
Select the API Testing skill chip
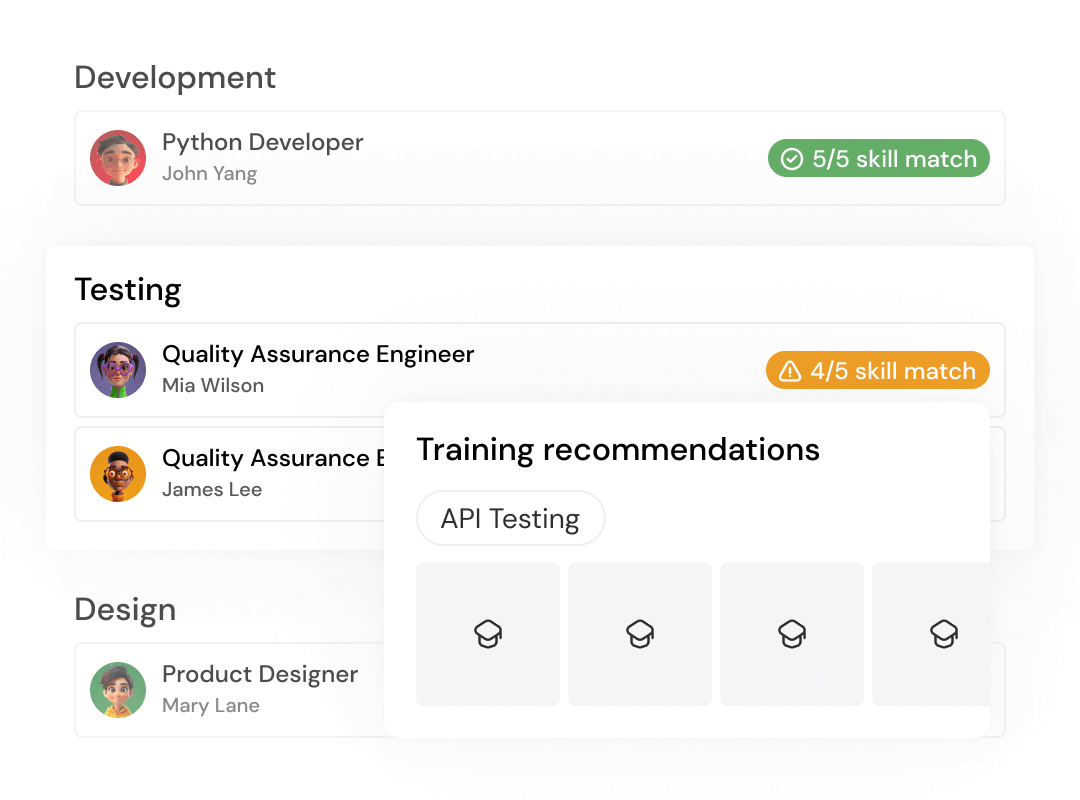pyautogui.click(x=511, y=519)
